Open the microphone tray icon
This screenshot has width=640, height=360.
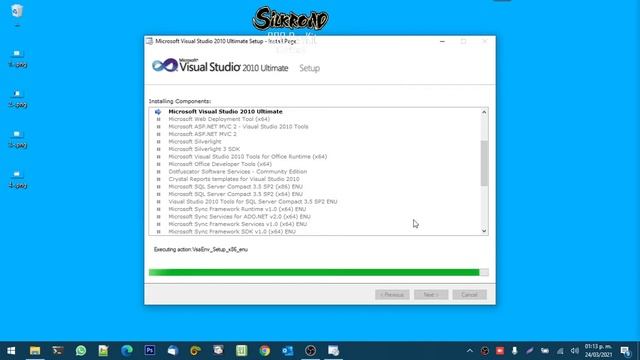pyautogui.click(x=514, y=351)
